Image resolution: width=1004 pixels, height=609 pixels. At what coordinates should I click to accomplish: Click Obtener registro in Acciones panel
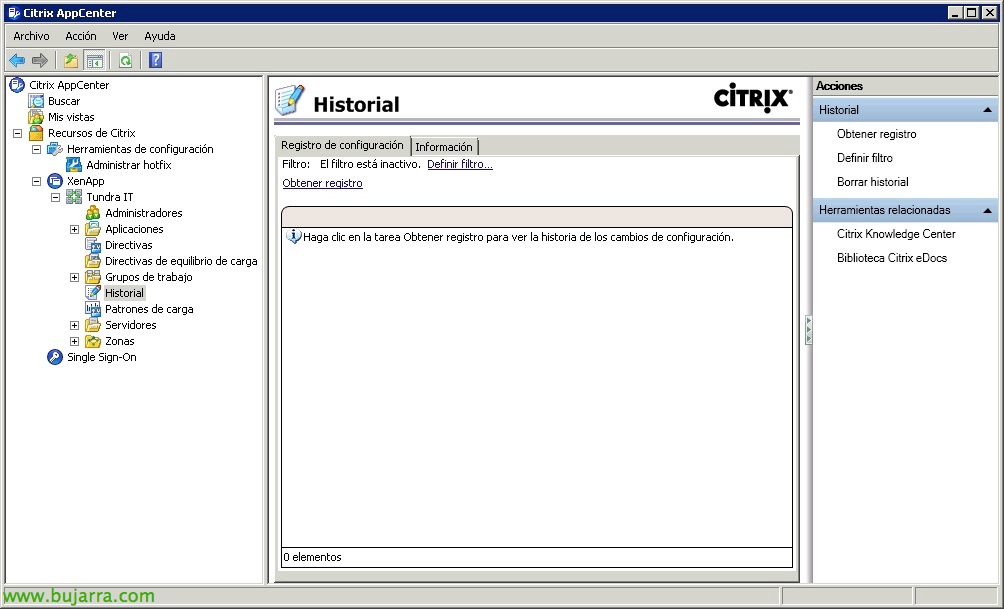[x=877, y=134]
